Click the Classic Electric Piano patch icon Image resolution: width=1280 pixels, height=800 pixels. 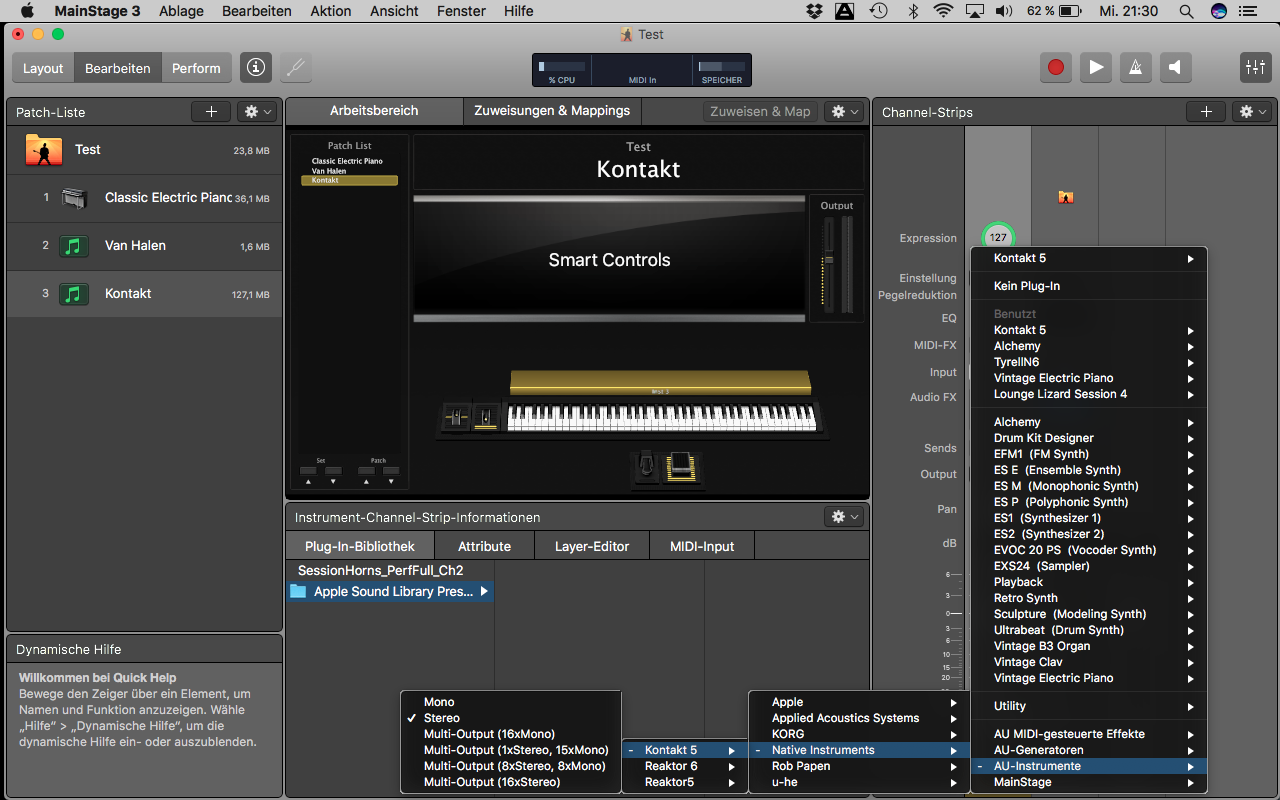click(75, 198)
